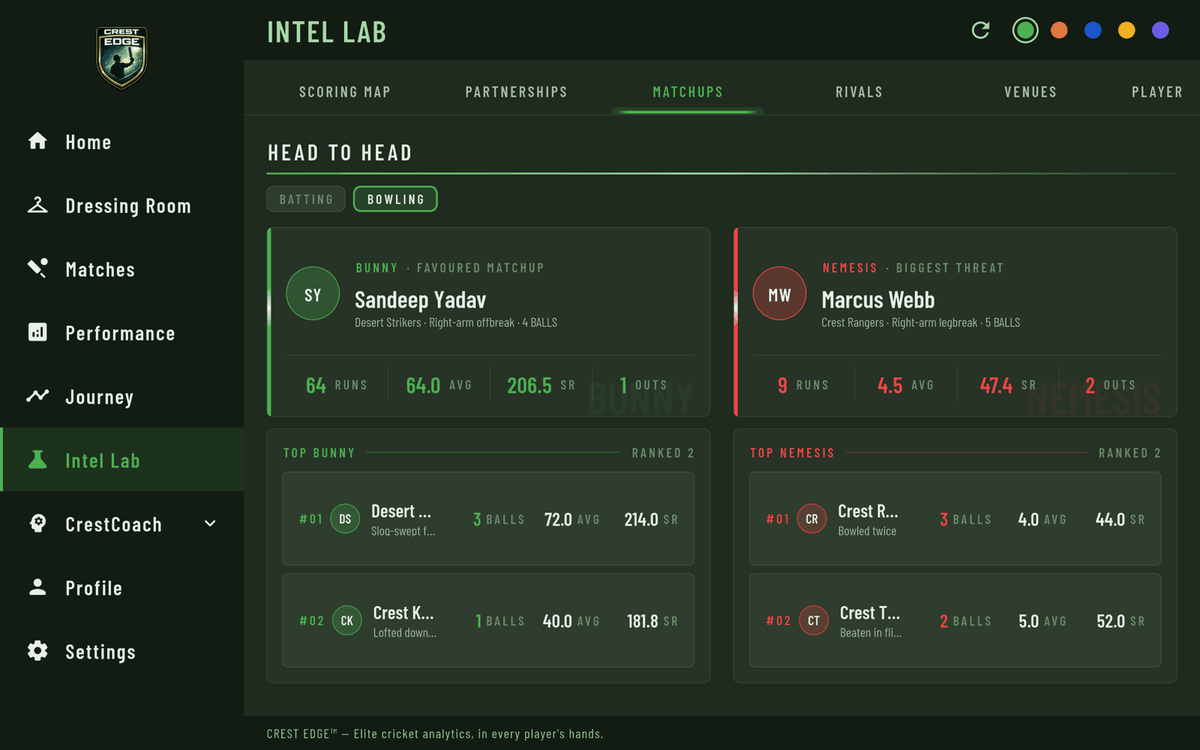The height and width of the screenshot is (750, 1200).
Task: Switch to the Scoring Map tab
Action: (345, 92)
